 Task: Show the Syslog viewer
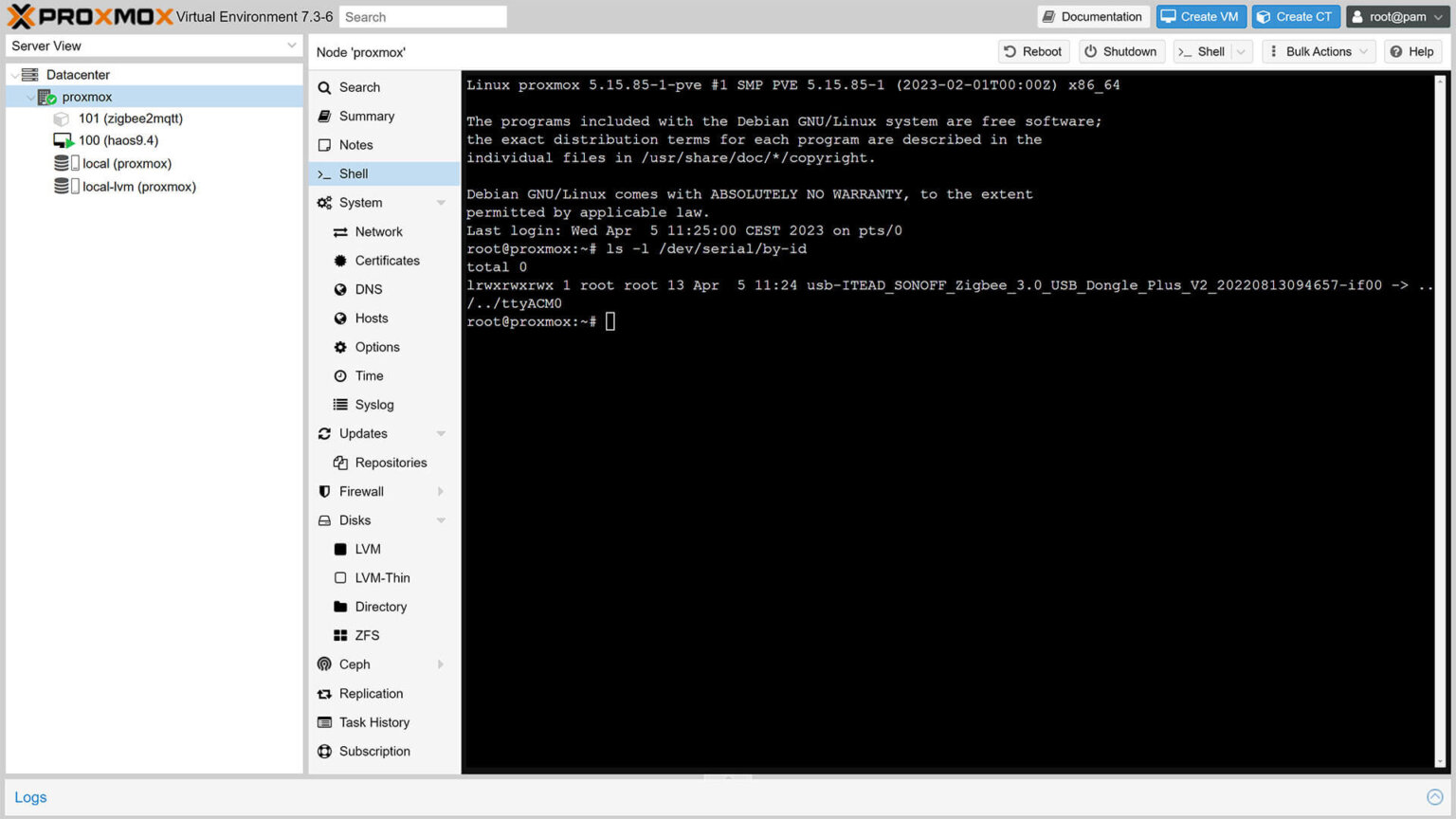tap(374, 405)
